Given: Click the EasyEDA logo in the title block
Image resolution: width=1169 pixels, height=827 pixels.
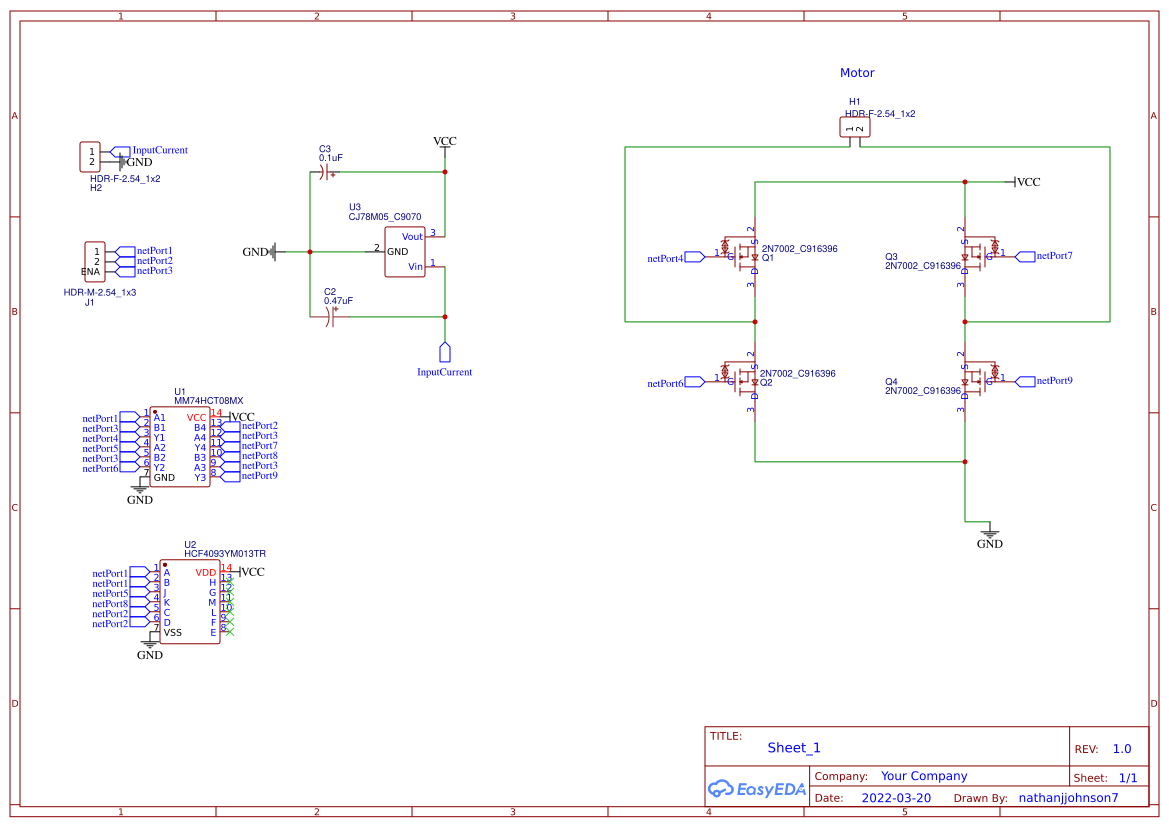Looking at the screenshot, I should coord(757,789).
